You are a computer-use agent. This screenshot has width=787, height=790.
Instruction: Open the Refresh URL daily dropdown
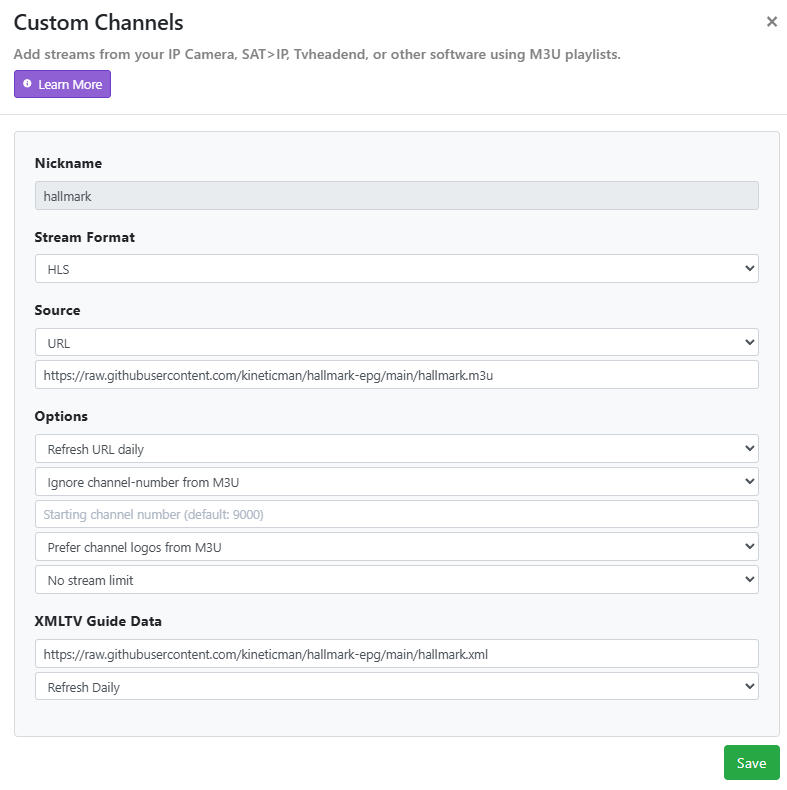396,449
